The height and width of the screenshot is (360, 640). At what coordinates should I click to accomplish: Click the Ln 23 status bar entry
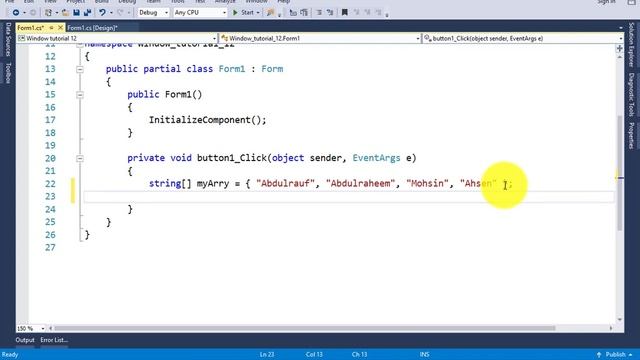(267, 354)
